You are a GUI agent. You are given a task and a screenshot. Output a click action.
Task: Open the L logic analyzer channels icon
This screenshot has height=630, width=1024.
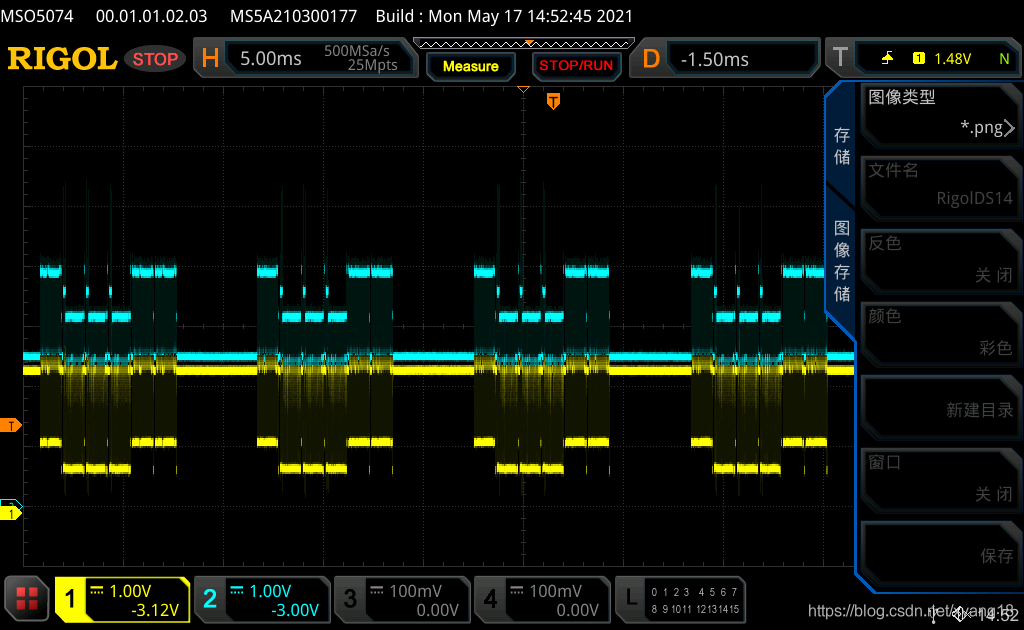[631, 598]
